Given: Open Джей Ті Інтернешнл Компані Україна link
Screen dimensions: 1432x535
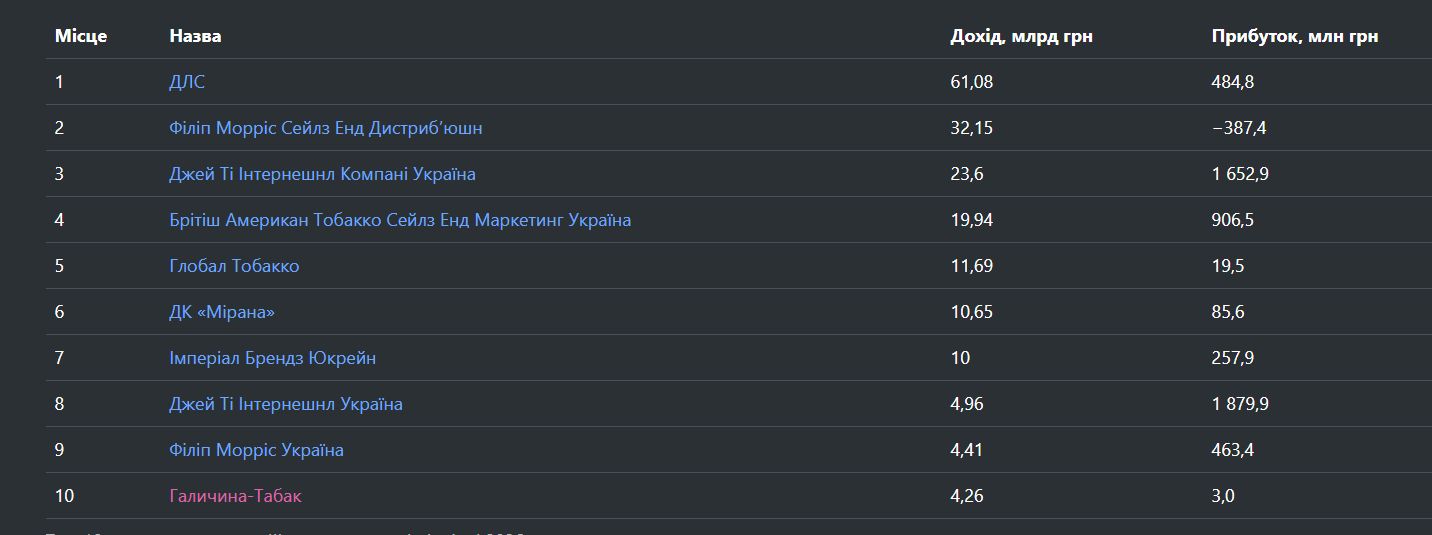Looking at the screenshot, I should click(x=322, y=174).
